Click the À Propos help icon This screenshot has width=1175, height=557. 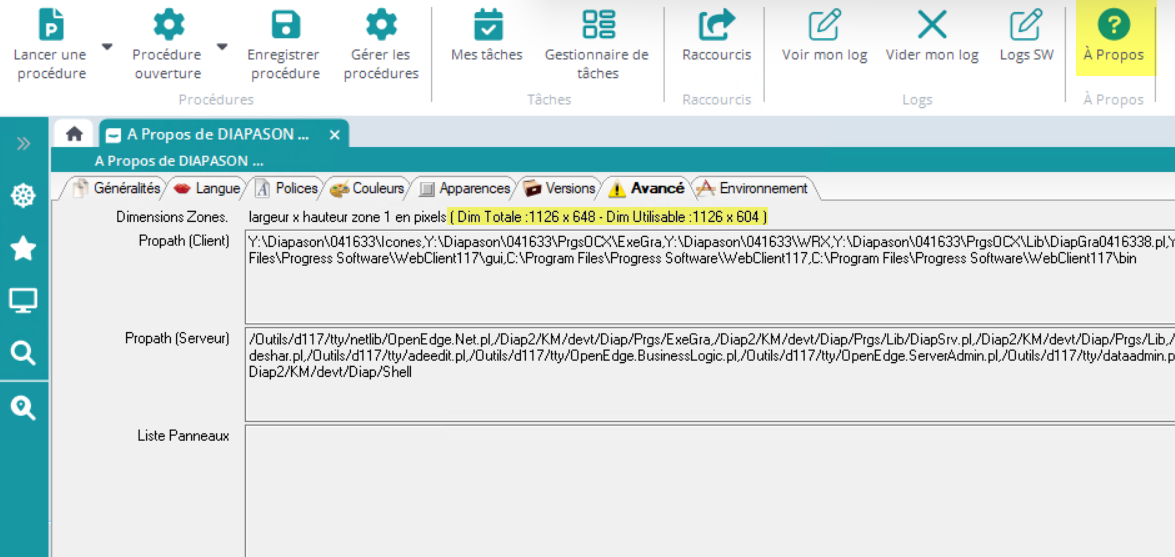pyautogui.click(x=1113, y=25)
